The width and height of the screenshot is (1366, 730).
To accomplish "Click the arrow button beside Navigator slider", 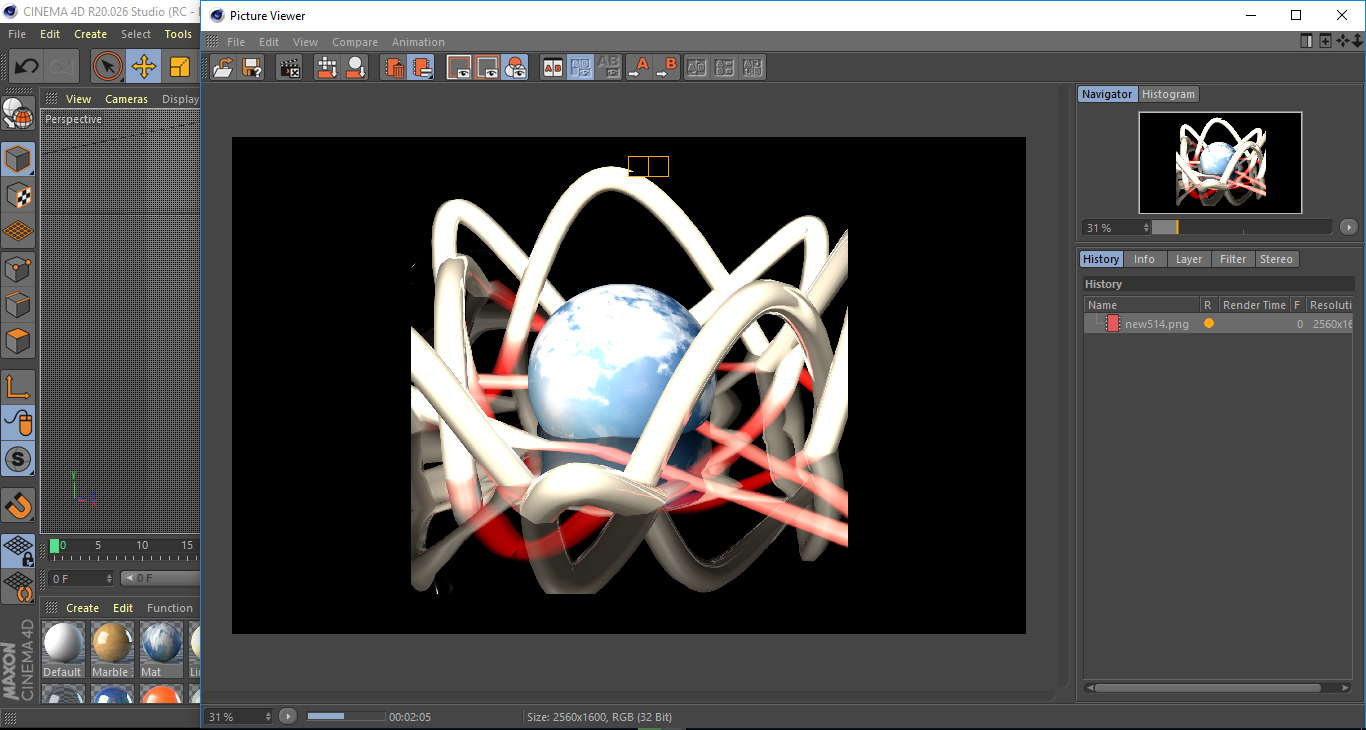I will [1349, 228].
